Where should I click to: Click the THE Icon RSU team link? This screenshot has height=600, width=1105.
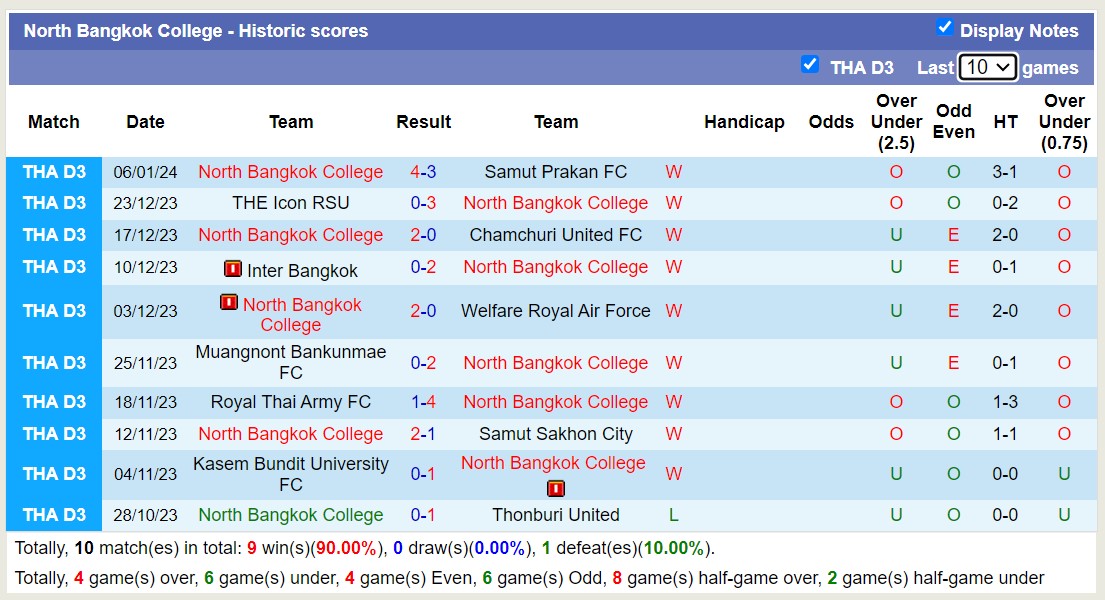[291, 203]
